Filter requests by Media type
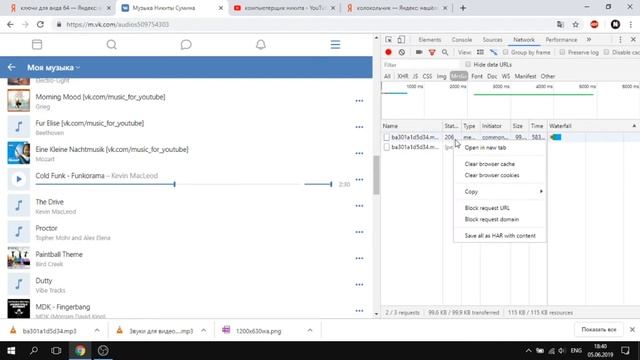The width and height of the screenshot is (640, 360). [x=459, y=76]
